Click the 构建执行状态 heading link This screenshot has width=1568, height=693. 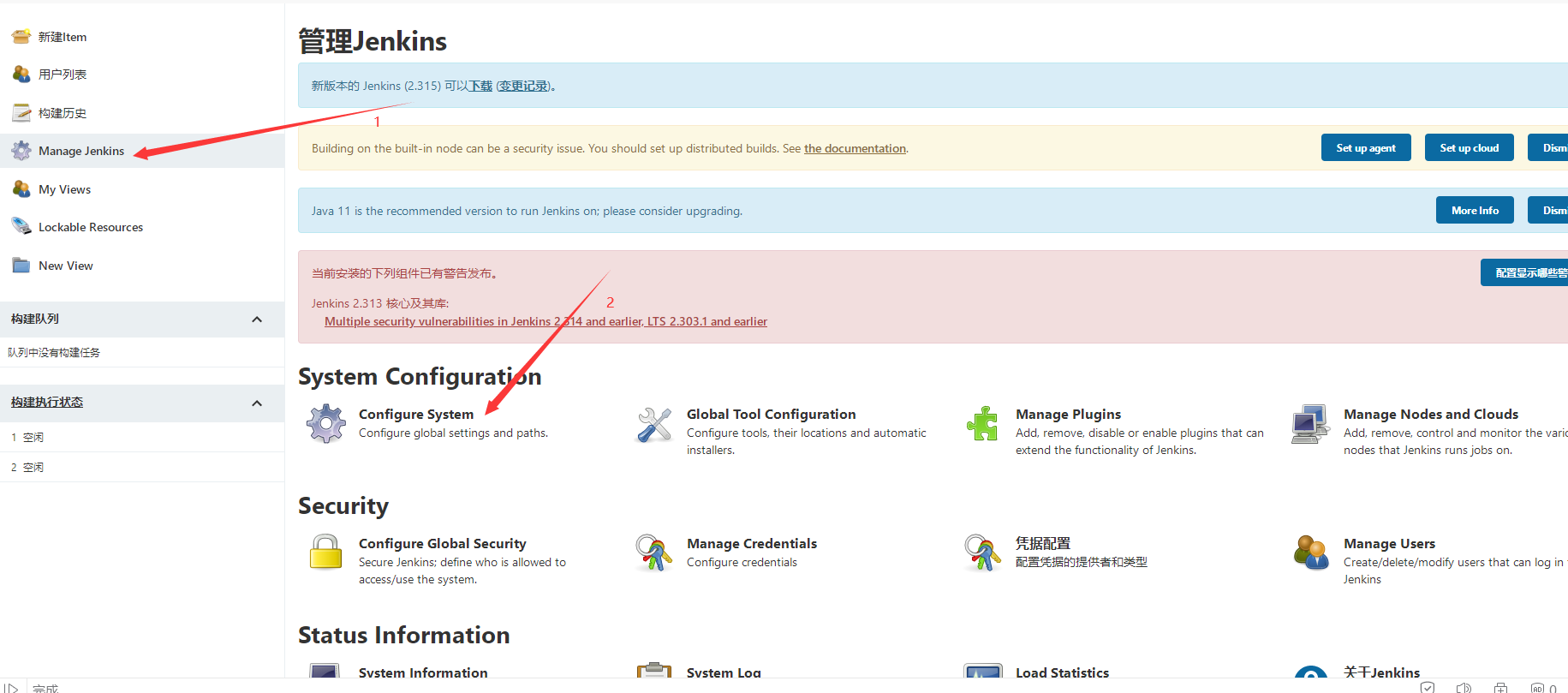pyautogui.click(x=47, y=402)
